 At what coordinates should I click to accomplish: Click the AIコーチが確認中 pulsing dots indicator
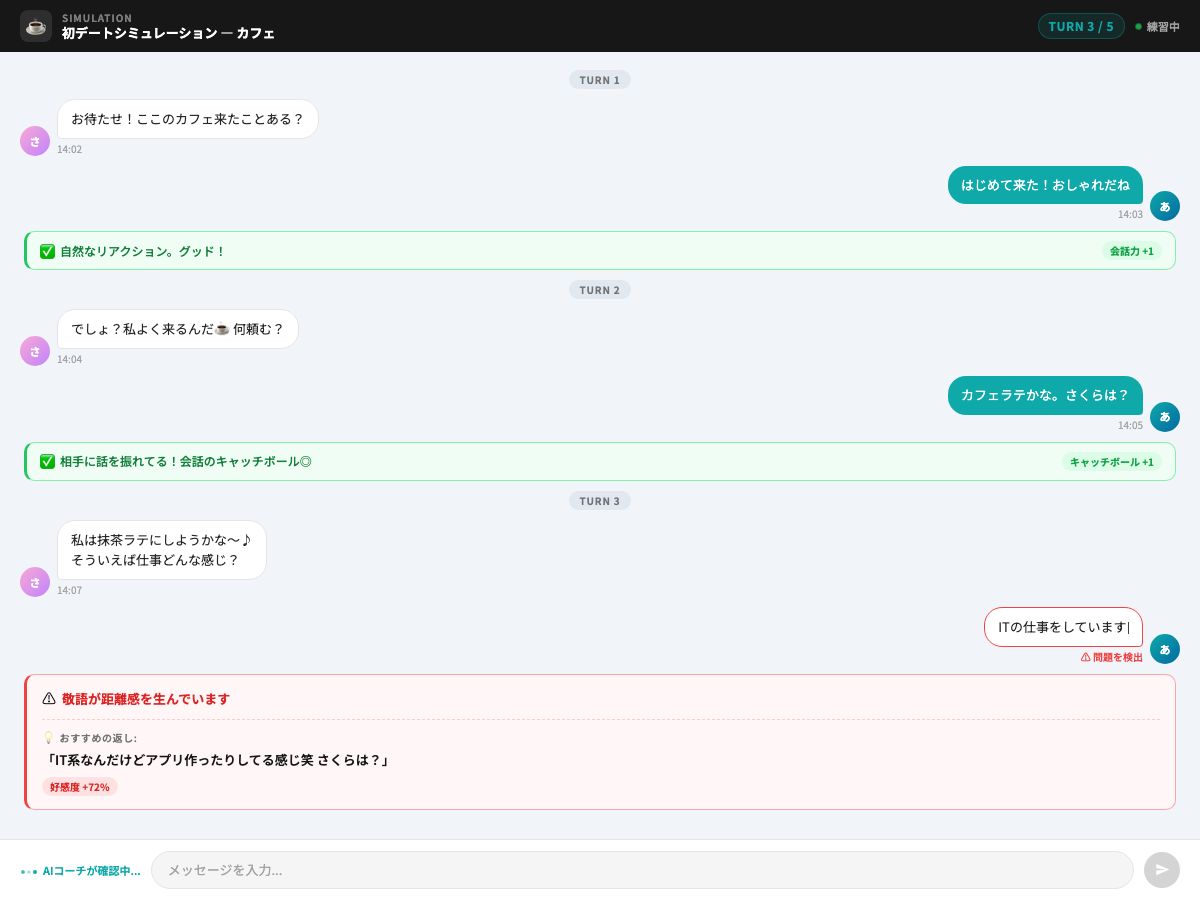tap(30, 870)
